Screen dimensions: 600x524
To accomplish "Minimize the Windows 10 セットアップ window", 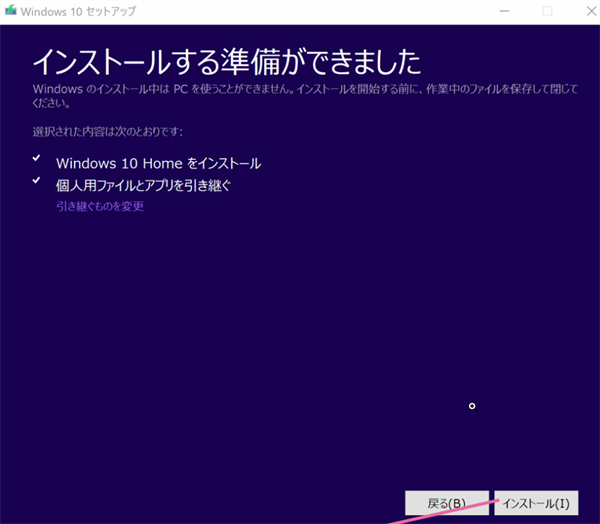I will tap(504, 11).
